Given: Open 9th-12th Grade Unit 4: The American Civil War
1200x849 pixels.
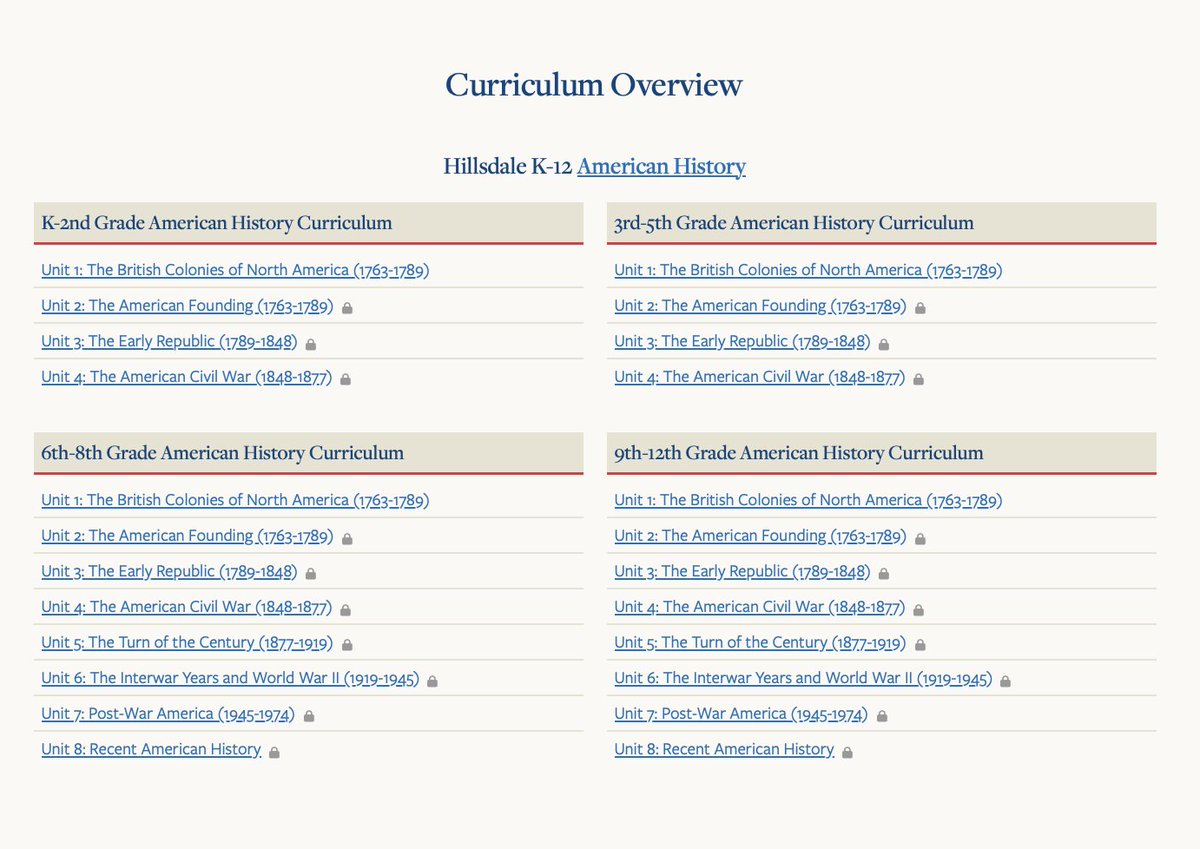Looking at the screenshot, I should click(760, 607).
